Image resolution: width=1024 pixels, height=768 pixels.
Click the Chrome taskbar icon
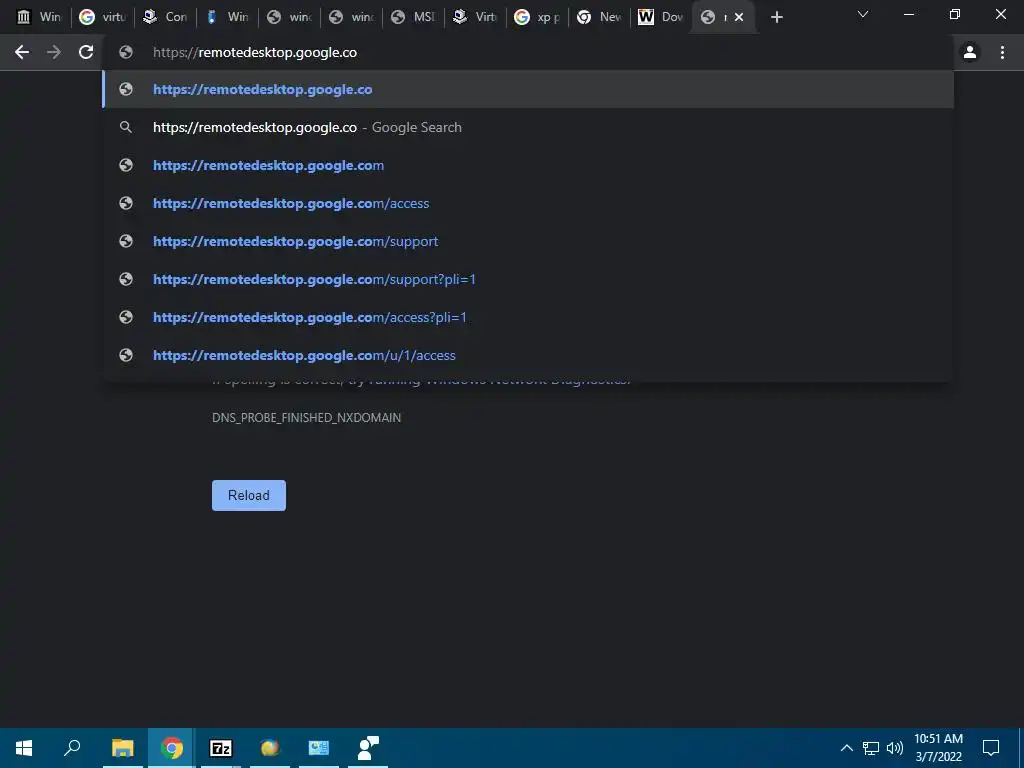[x=171, y=748]
